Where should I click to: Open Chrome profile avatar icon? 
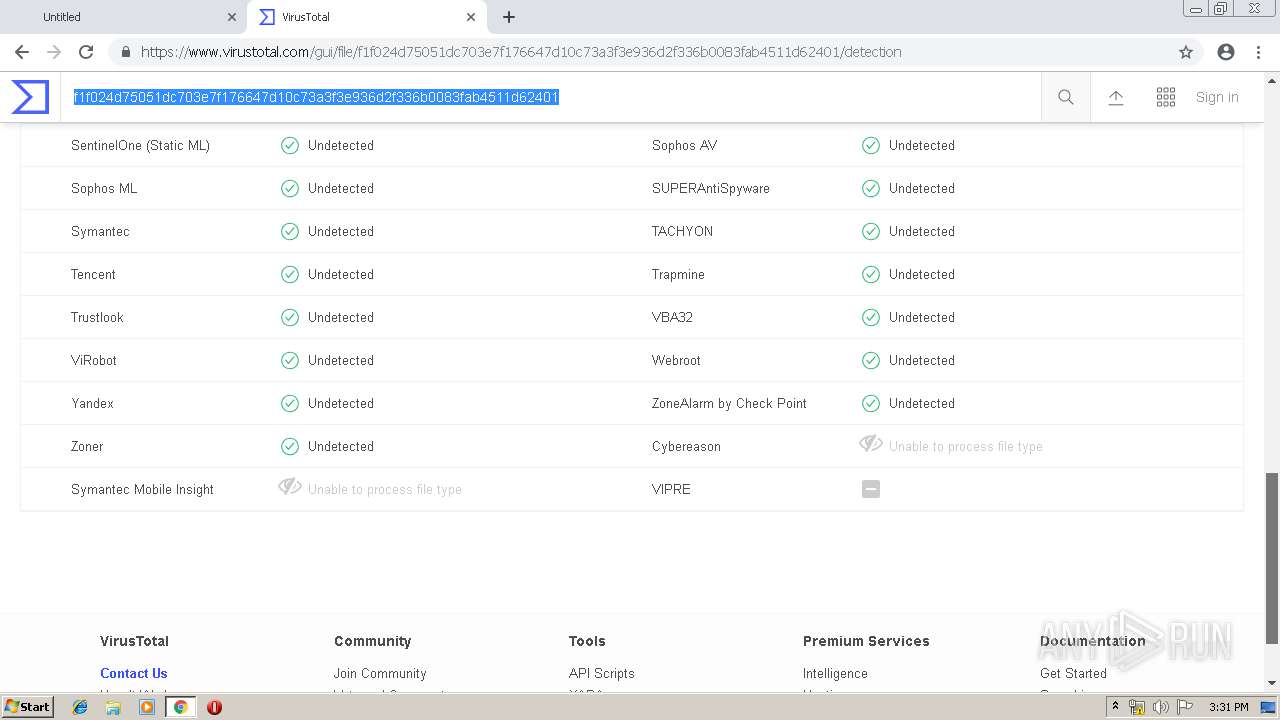pyautogui.click(x=1226, y=52)
